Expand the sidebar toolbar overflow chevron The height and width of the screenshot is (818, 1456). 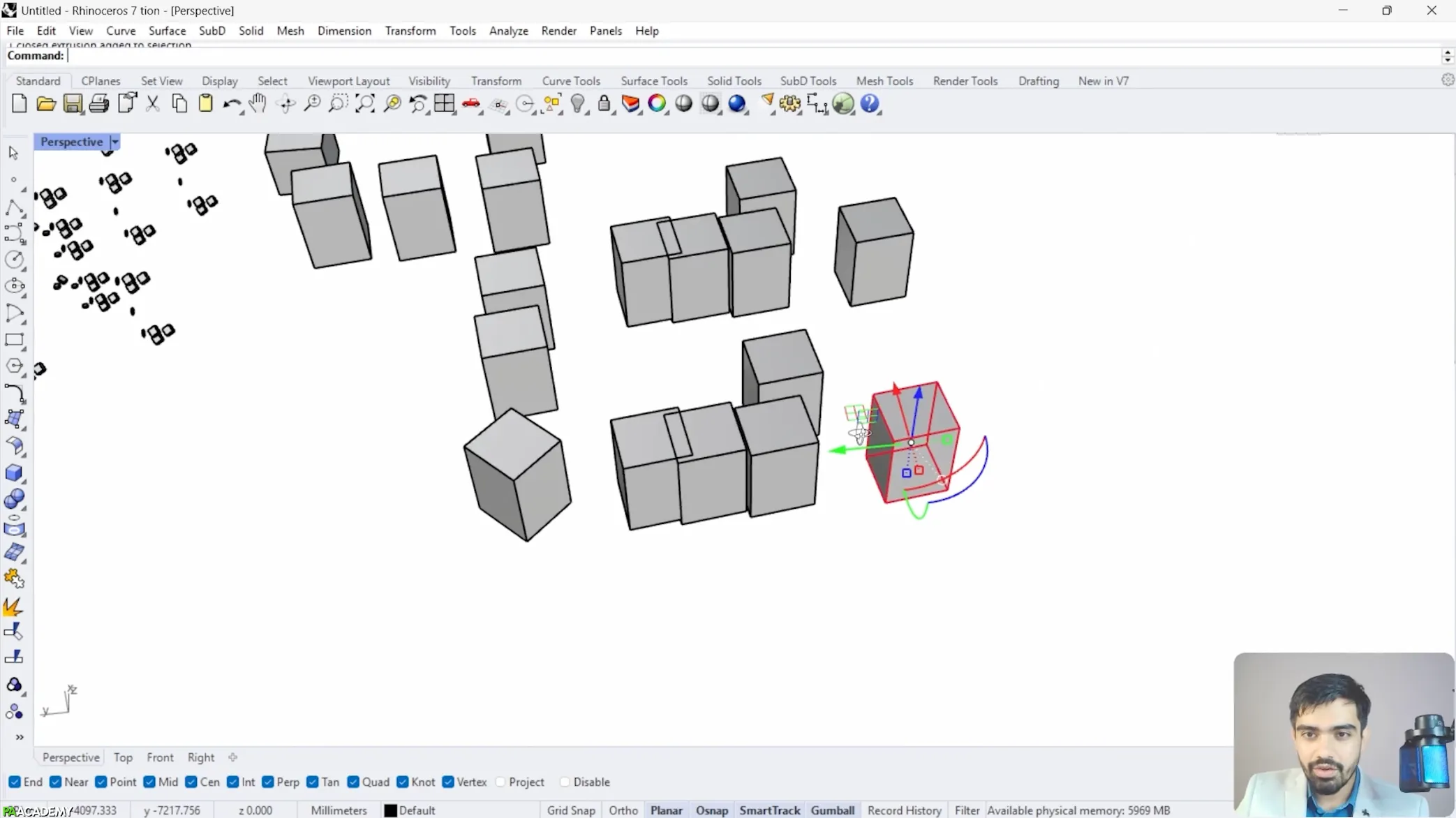point(20,737)
